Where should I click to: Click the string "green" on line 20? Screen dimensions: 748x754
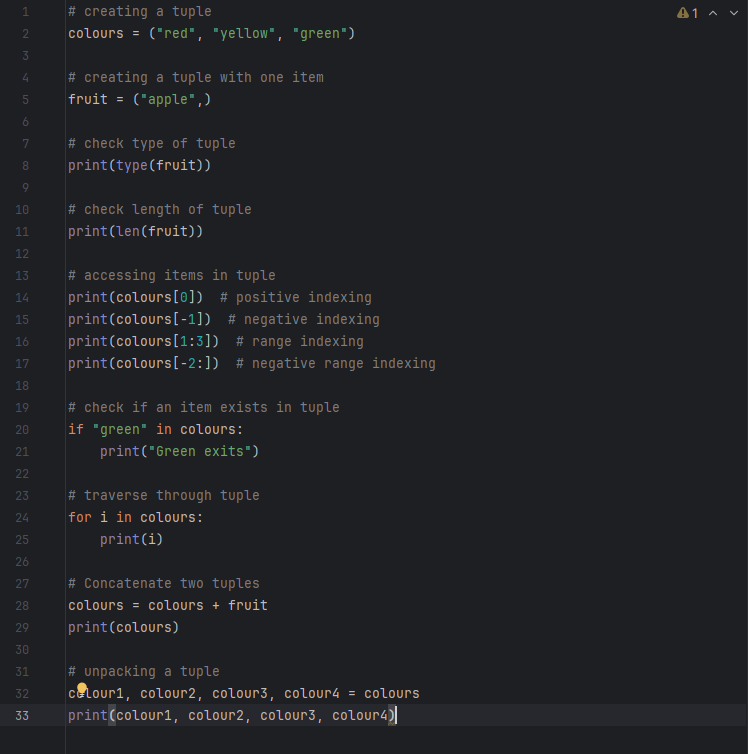click(x=120, y=429)
